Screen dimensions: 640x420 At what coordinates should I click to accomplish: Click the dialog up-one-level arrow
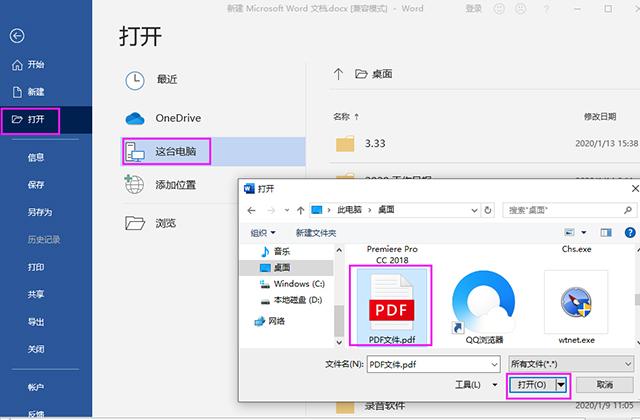click(x=301, y=211)
